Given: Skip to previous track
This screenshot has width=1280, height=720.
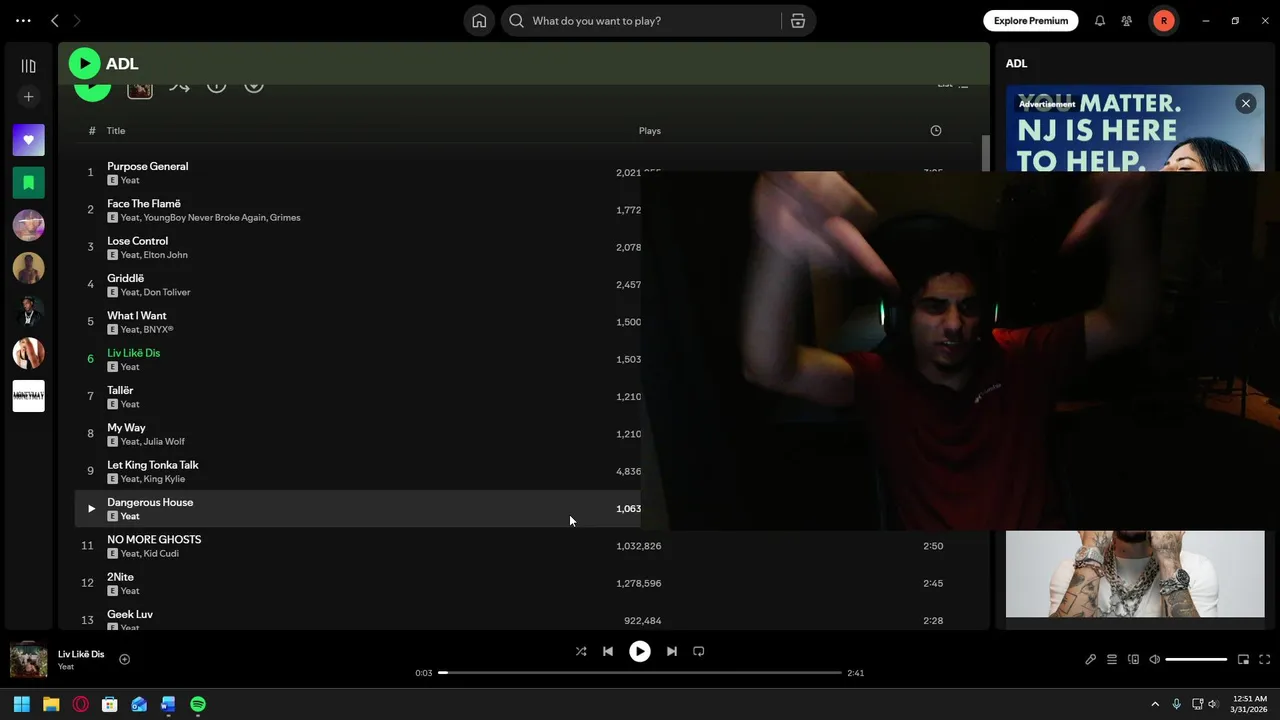Looking at the screenshot, I should [x=607, y=651].
